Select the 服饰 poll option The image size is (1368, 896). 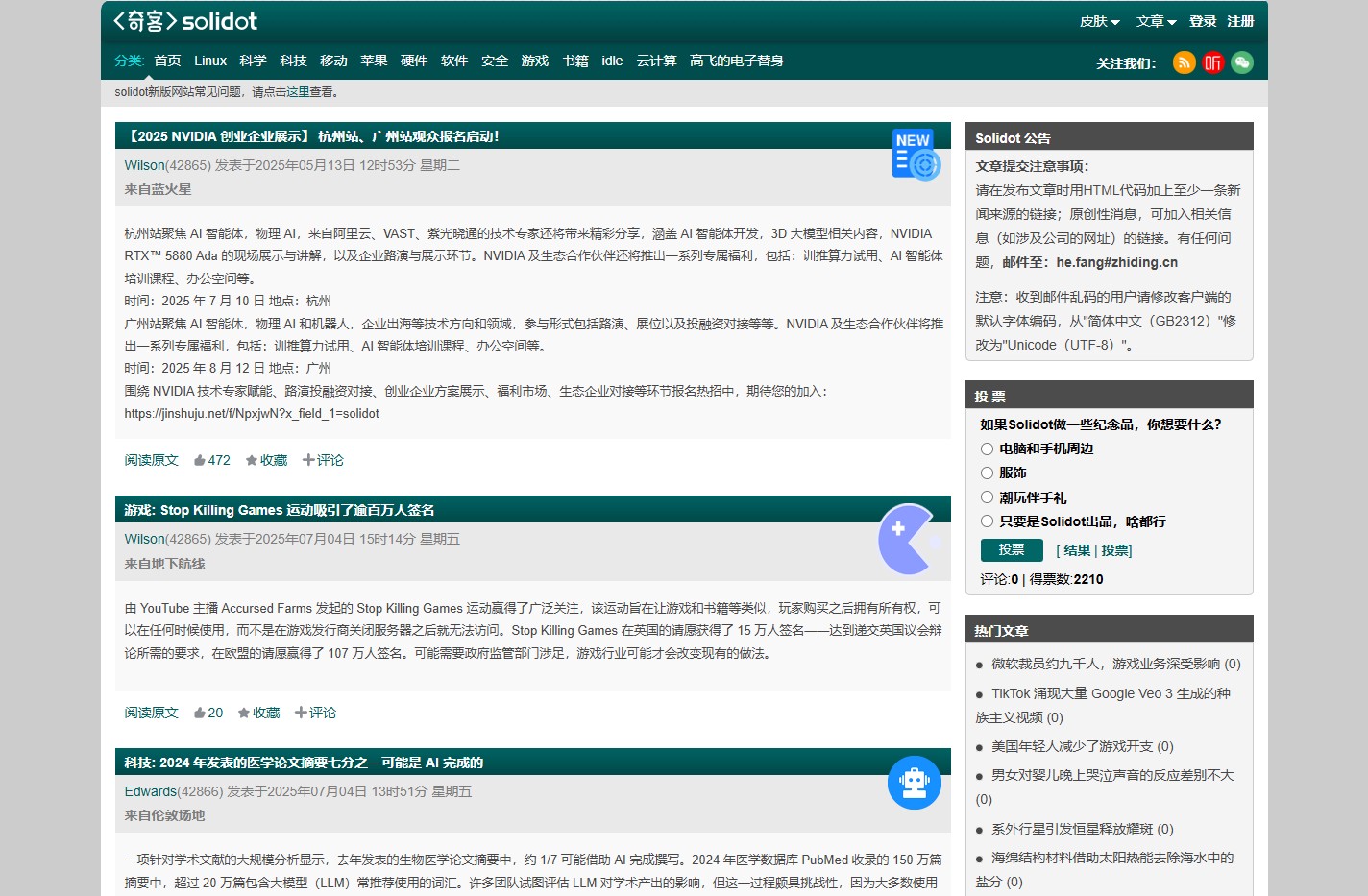[987, 472]
